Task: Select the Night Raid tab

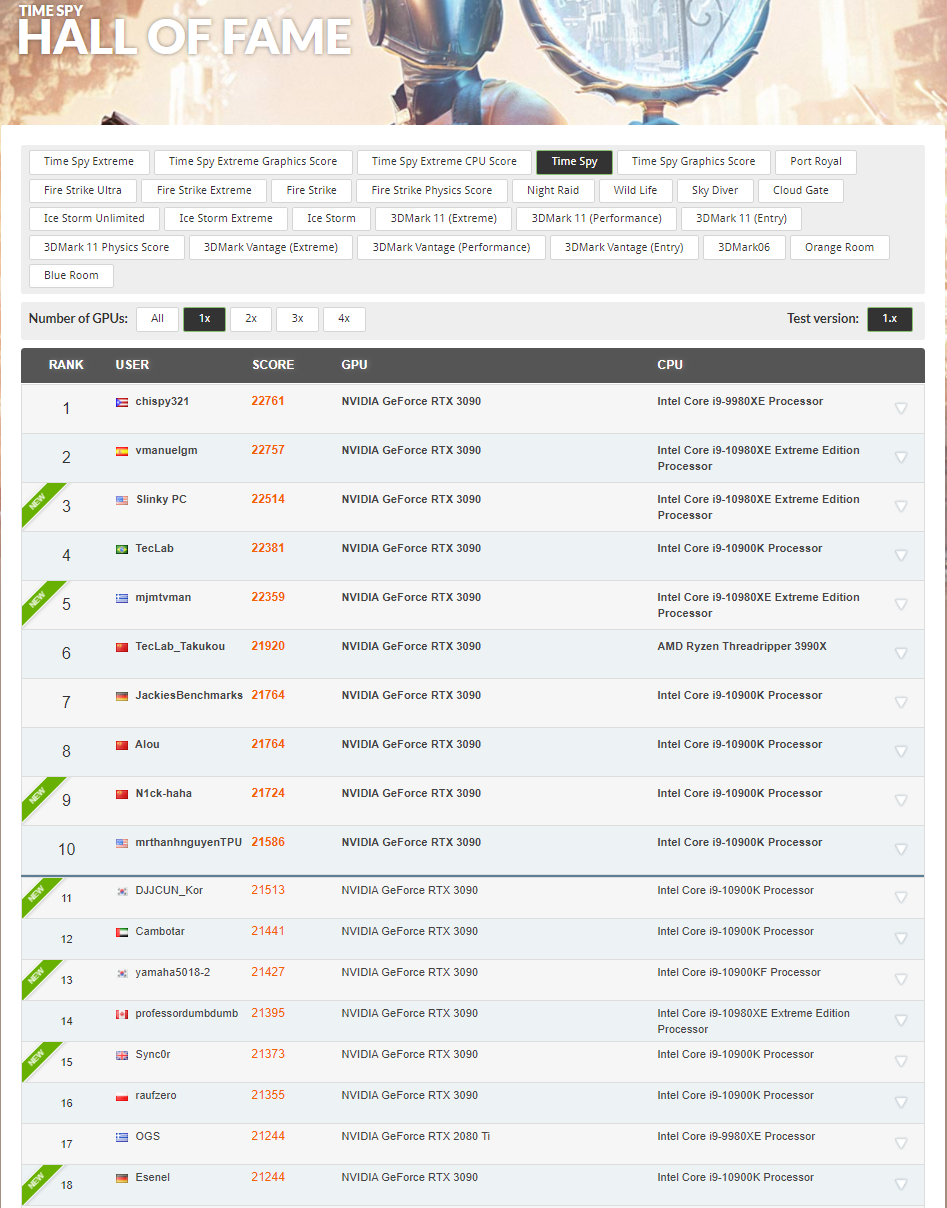Action: 553,190
